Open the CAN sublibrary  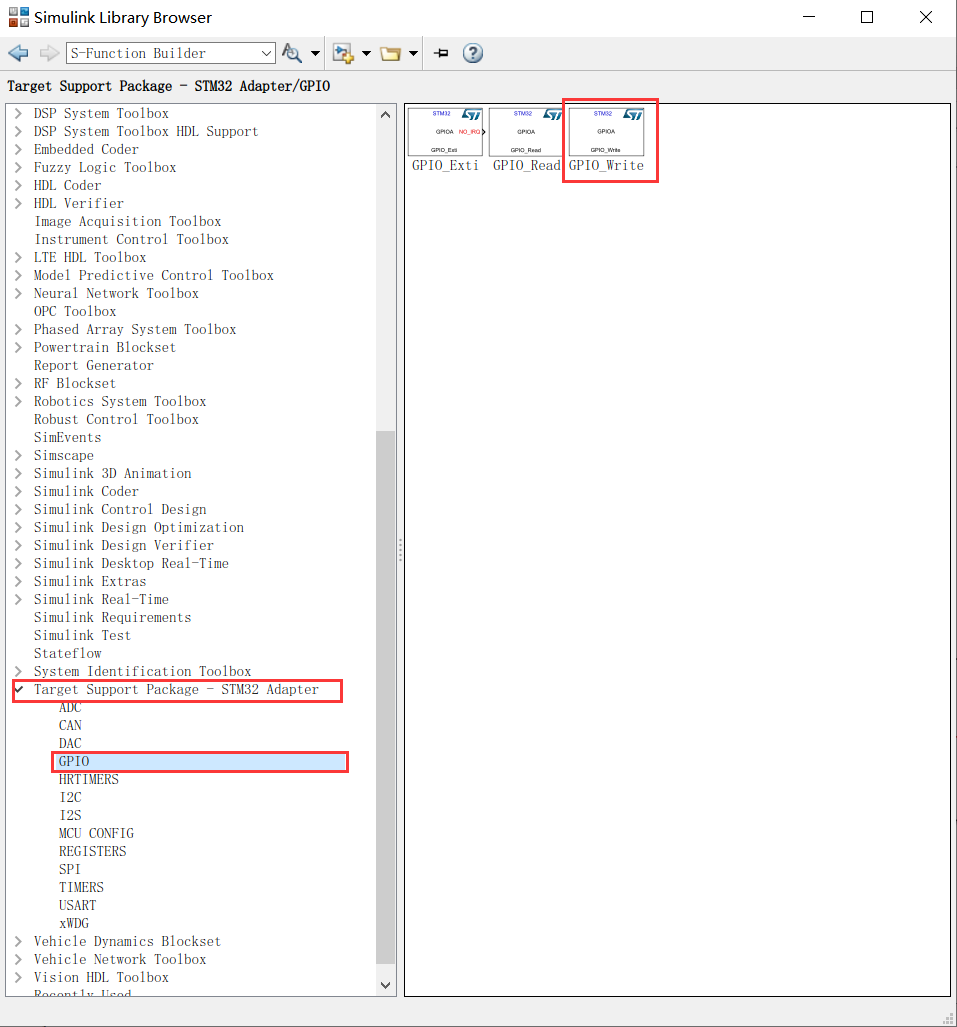pyautogui.click(x=70, y=725)
